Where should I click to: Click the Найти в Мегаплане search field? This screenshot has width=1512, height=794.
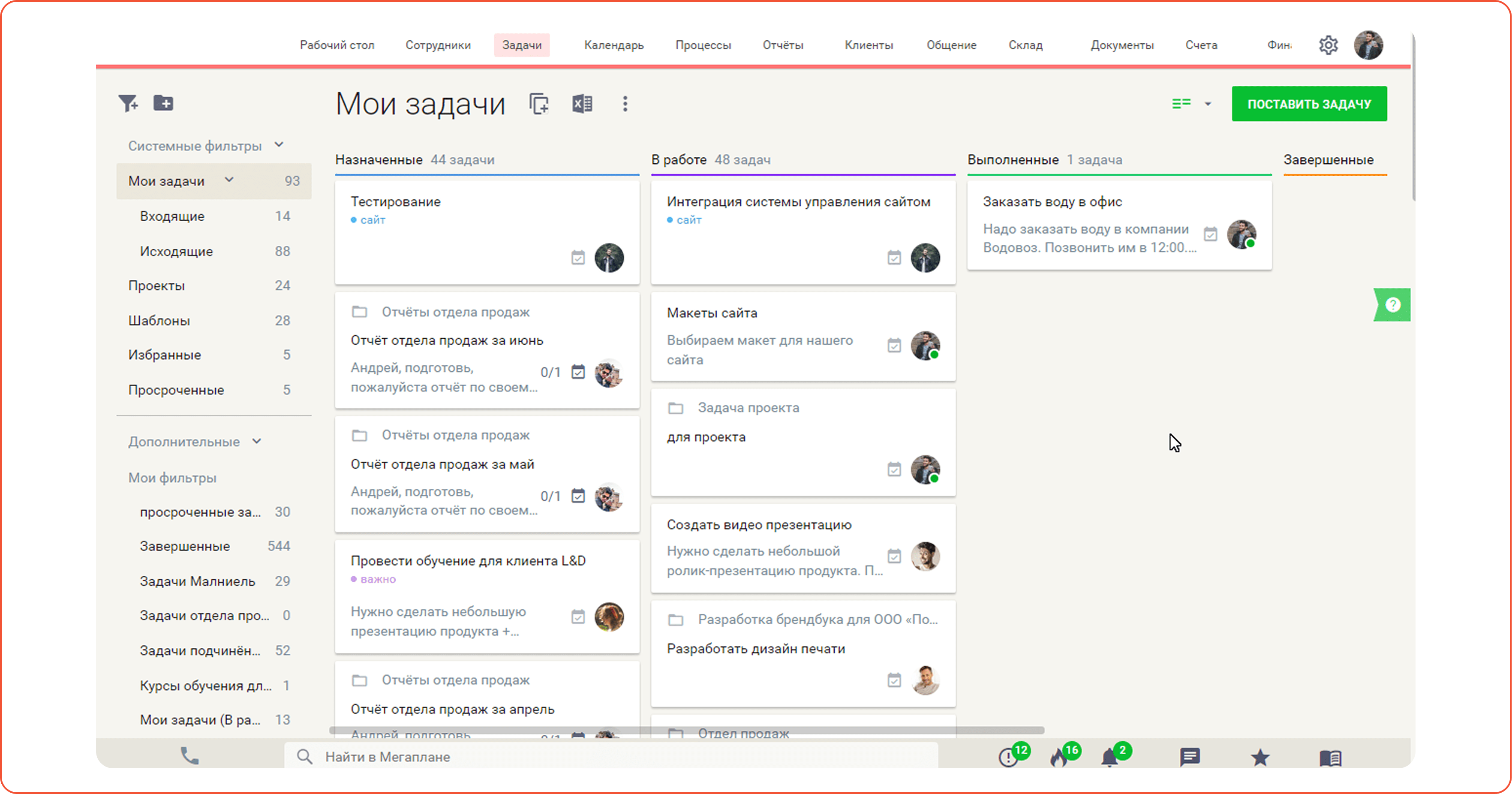click(x=611, y=756)
